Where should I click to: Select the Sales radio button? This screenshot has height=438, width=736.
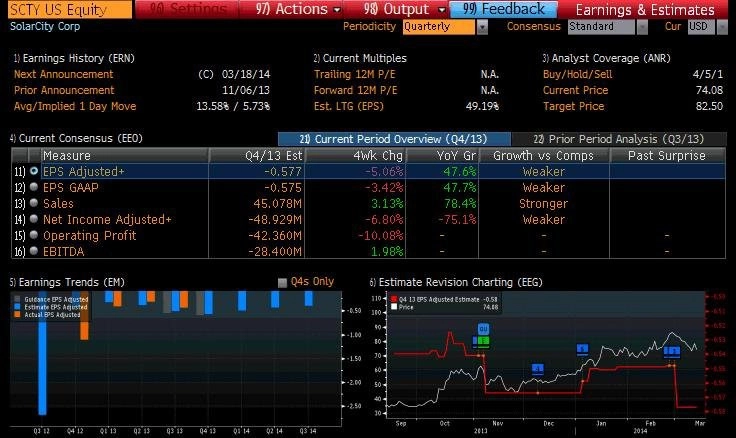pos(34,203)
